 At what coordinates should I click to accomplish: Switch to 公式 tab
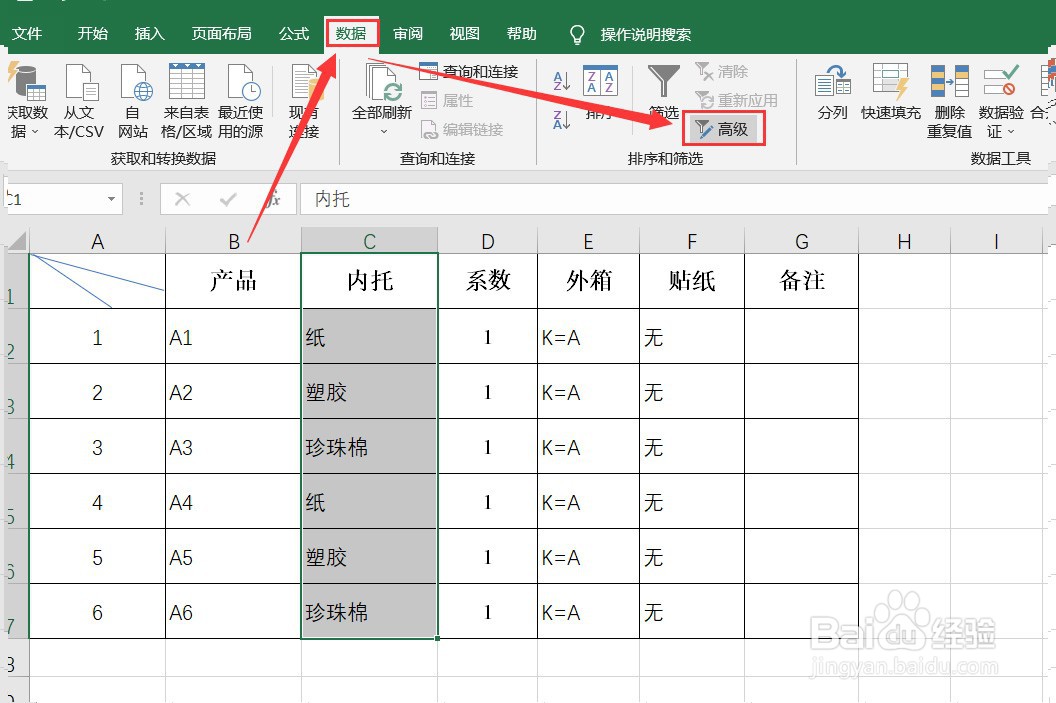294,34
